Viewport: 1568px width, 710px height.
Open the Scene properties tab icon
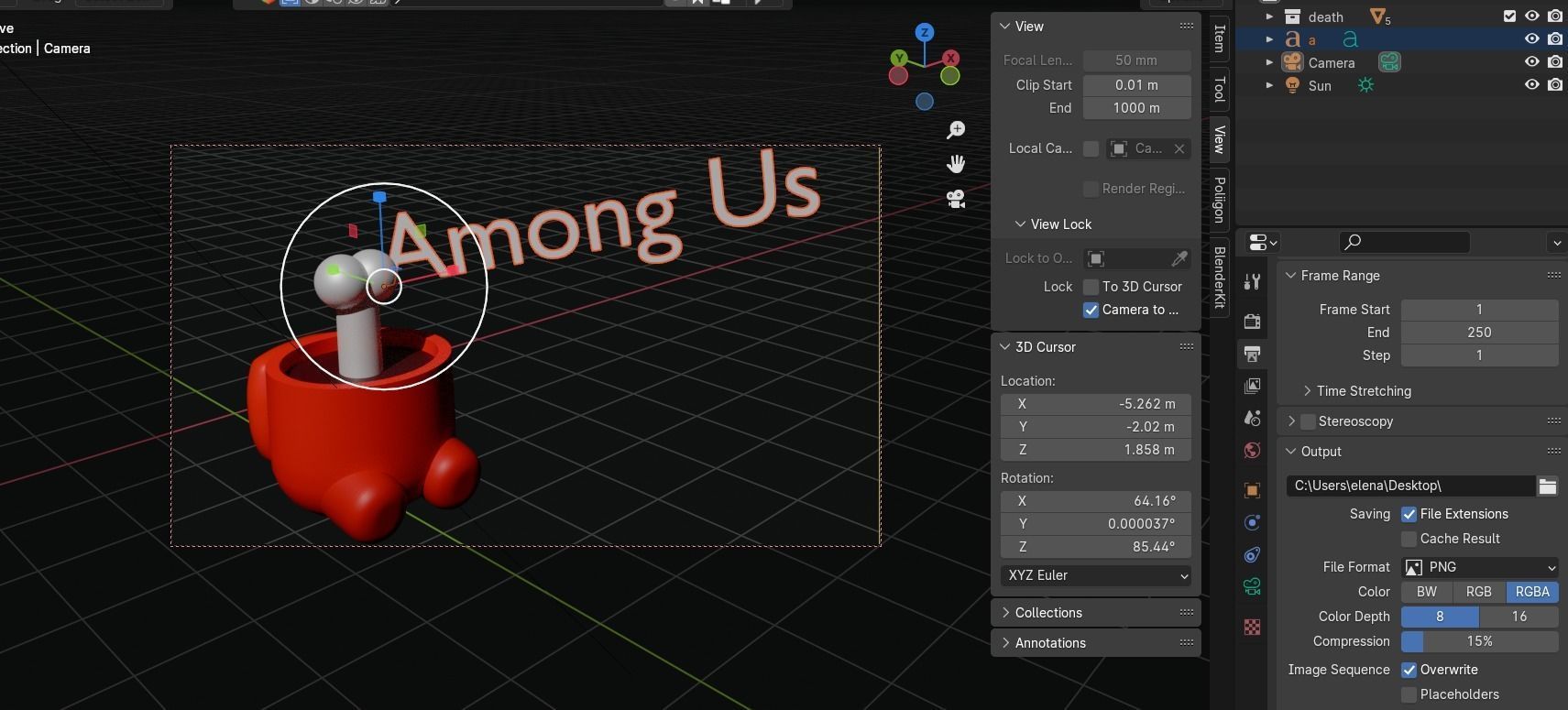[1252, 418]
